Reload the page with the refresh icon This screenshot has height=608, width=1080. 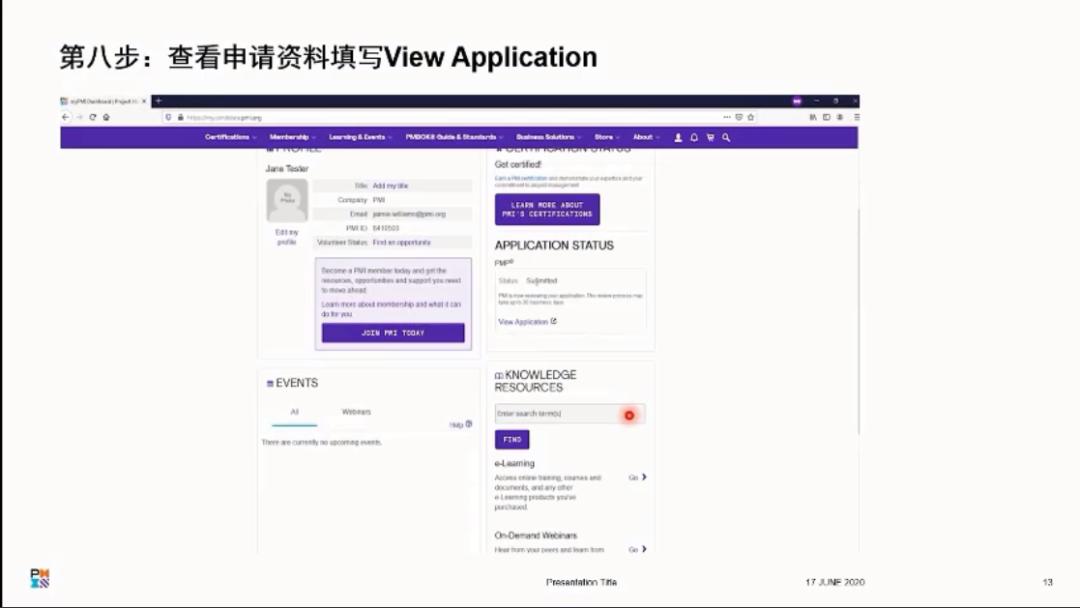93,116
